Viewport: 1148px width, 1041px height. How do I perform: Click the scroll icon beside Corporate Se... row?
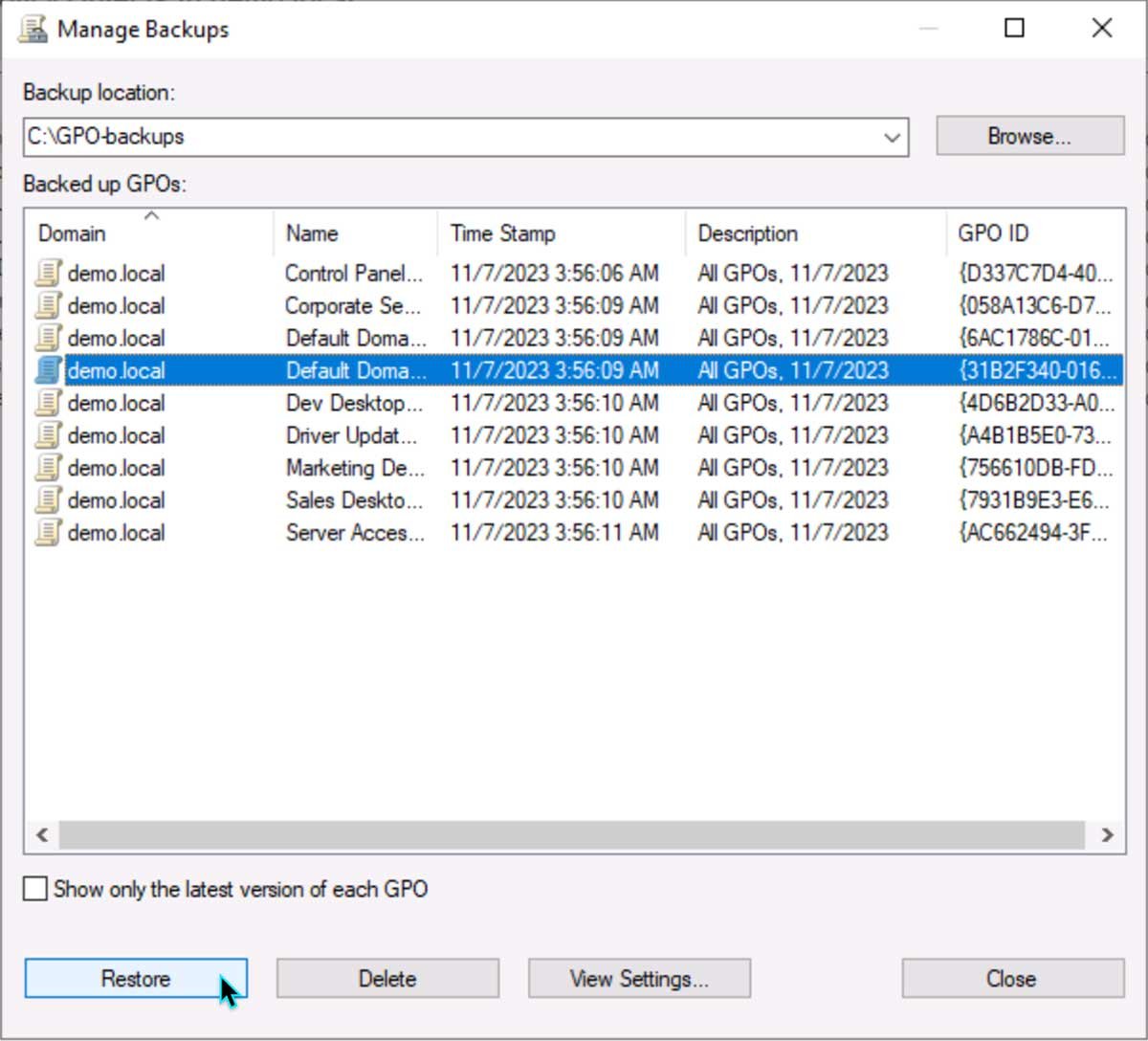(x=47, y=306)
